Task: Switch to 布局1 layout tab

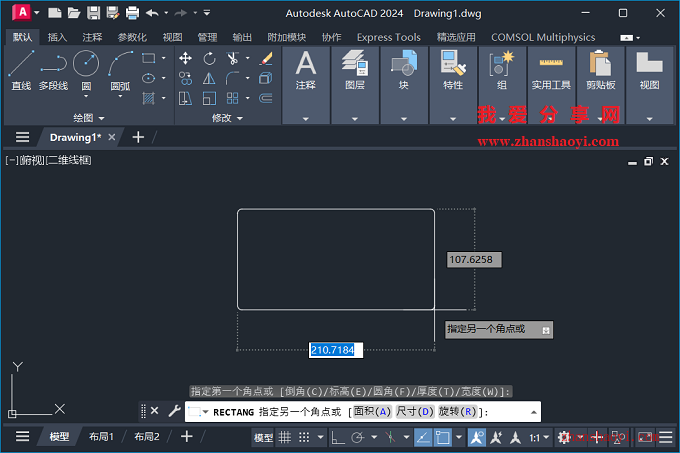Action: click(101, 437)
